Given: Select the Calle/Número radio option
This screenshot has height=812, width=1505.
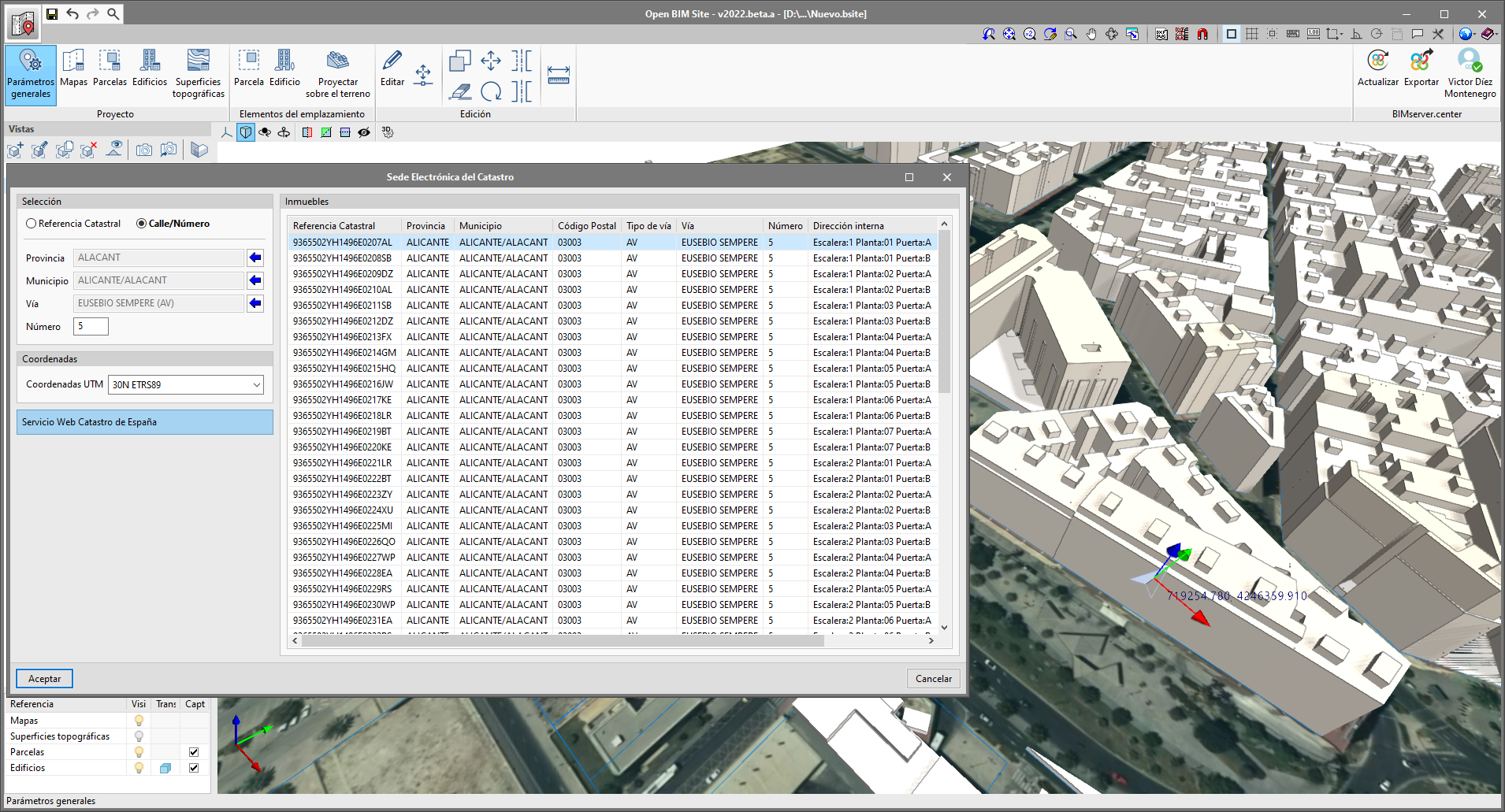Looking at the screenshot, I should click(142, 224).
